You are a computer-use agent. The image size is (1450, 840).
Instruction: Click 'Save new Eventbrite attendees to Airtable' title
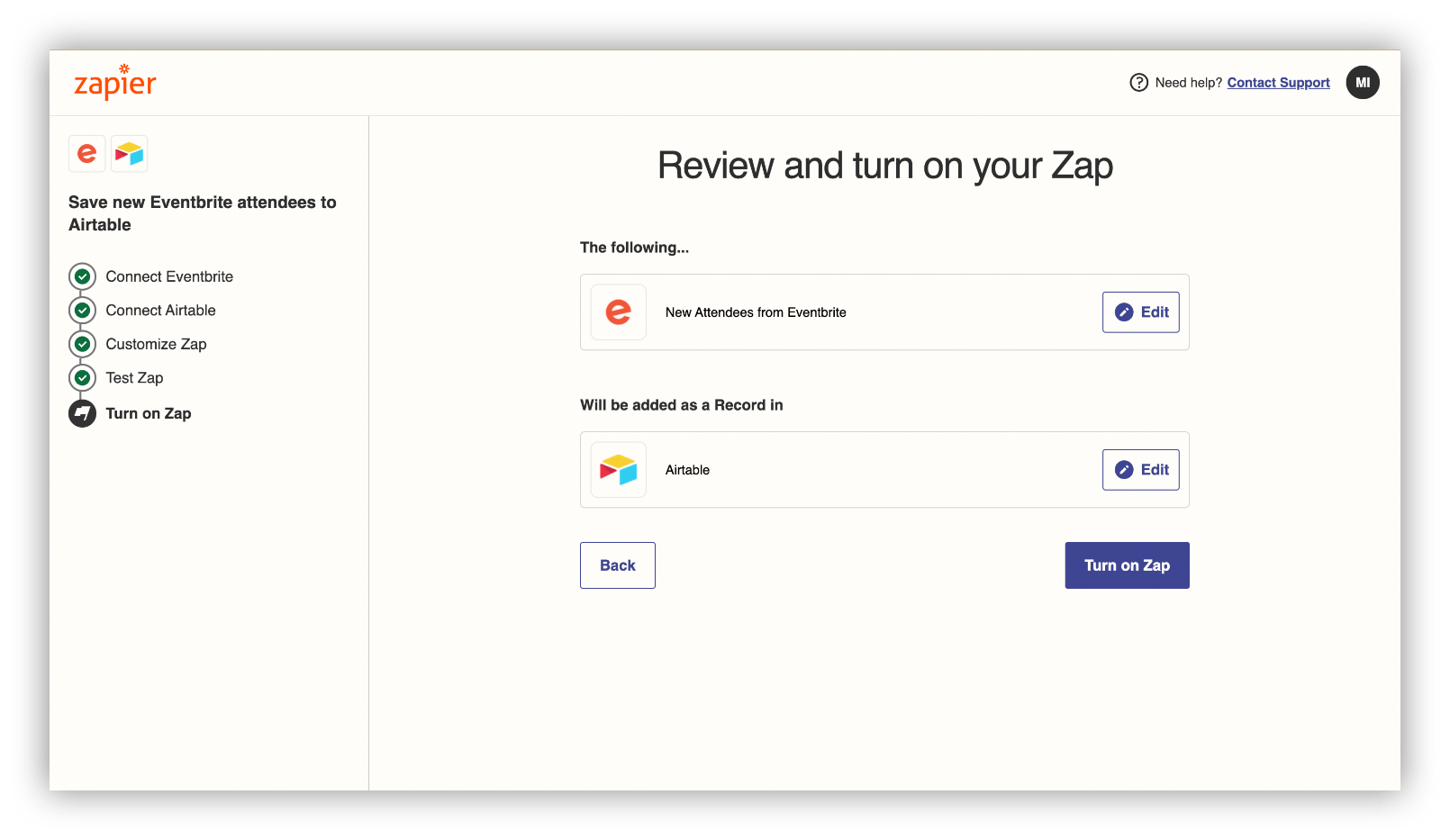(203, 213)
